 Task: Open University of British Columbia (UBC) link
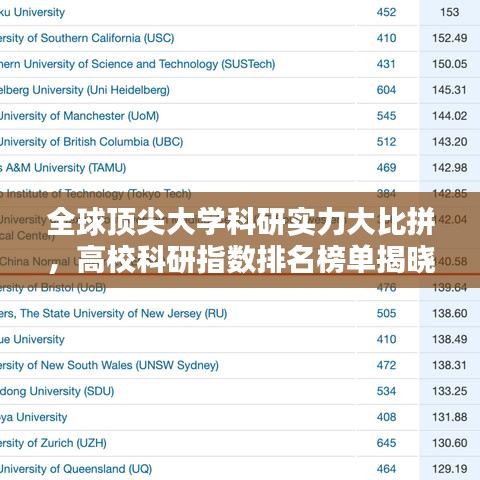pyautogui.click(x=92, y=142)
